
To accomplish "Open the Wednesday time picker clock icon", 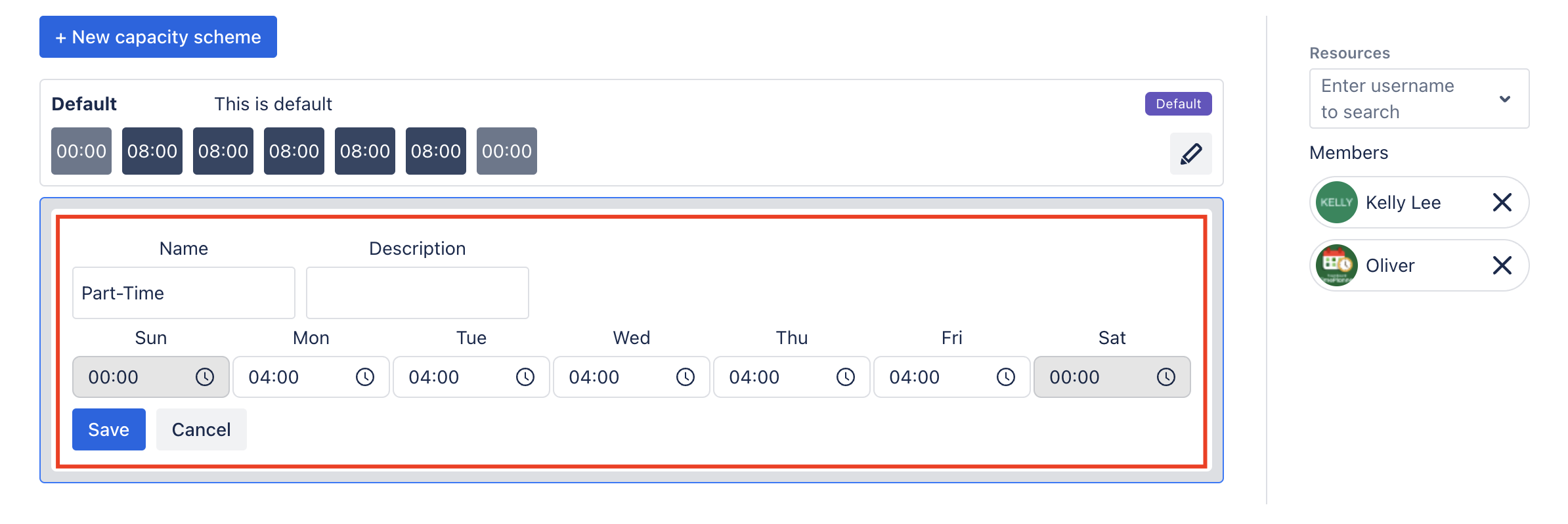I will pos(685,377).
